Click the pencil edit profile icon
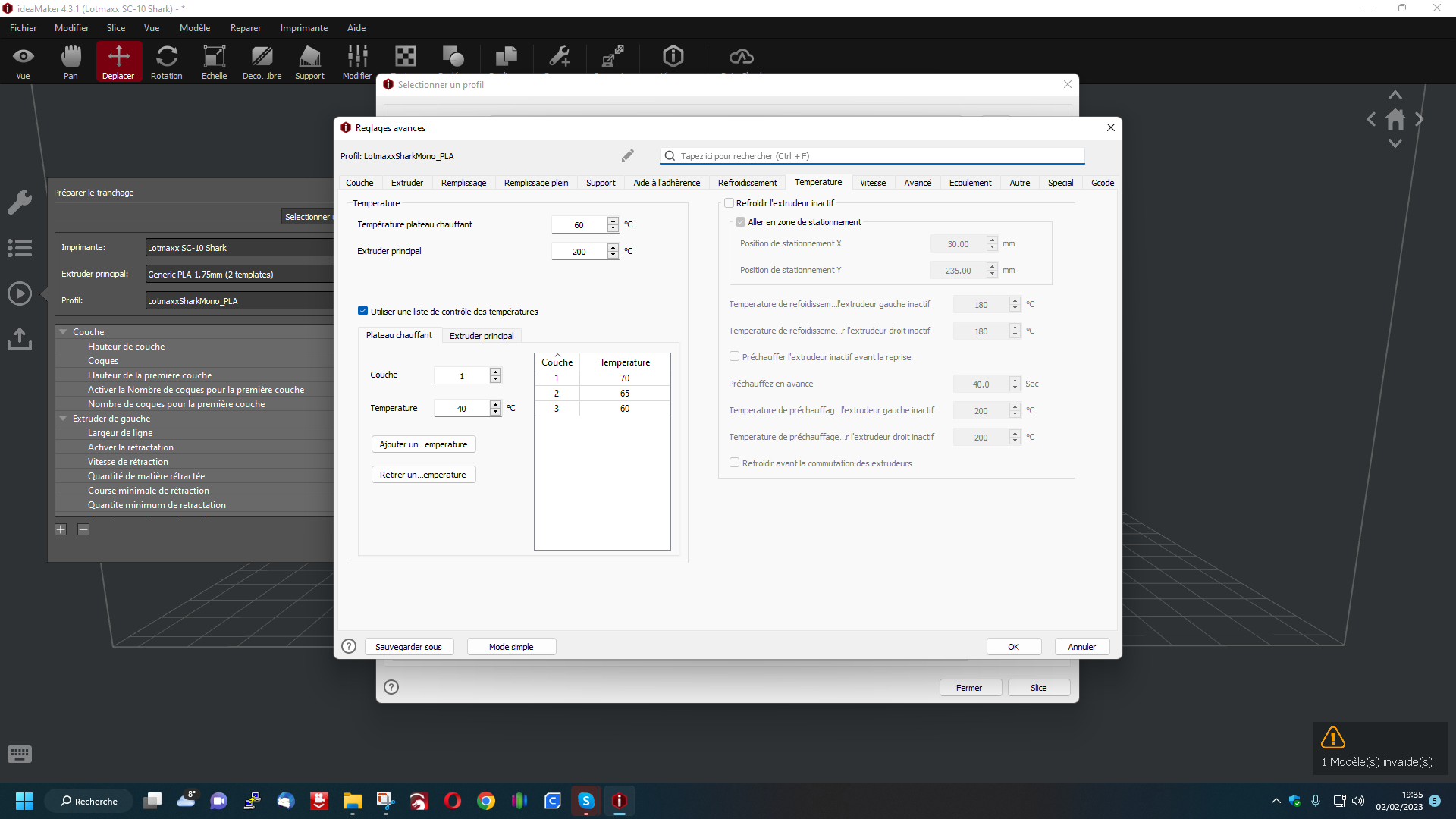This screenshot has width=1456, height=819. [x=627, y=155]
